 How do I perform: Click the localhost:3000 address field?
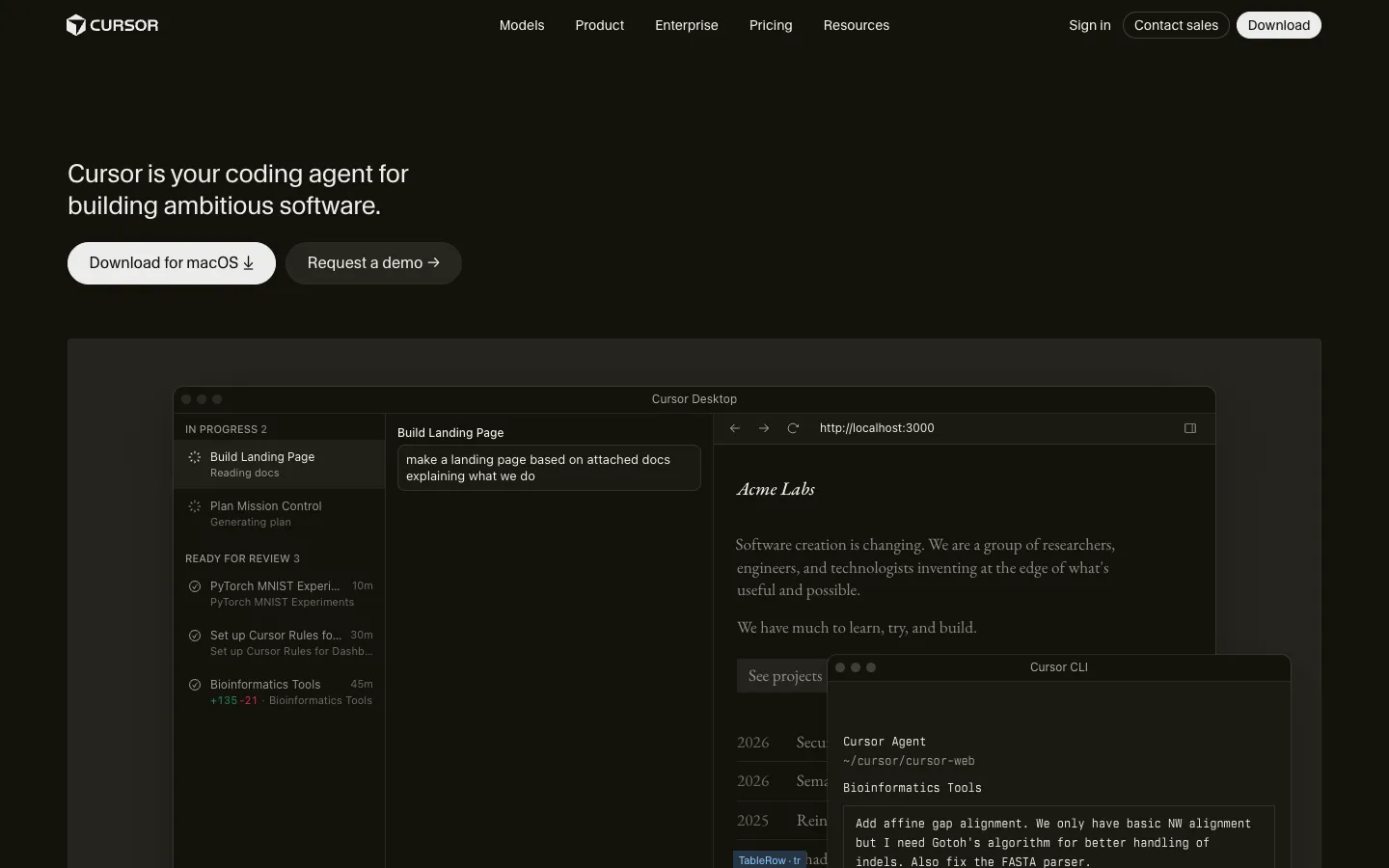[877, 428]
